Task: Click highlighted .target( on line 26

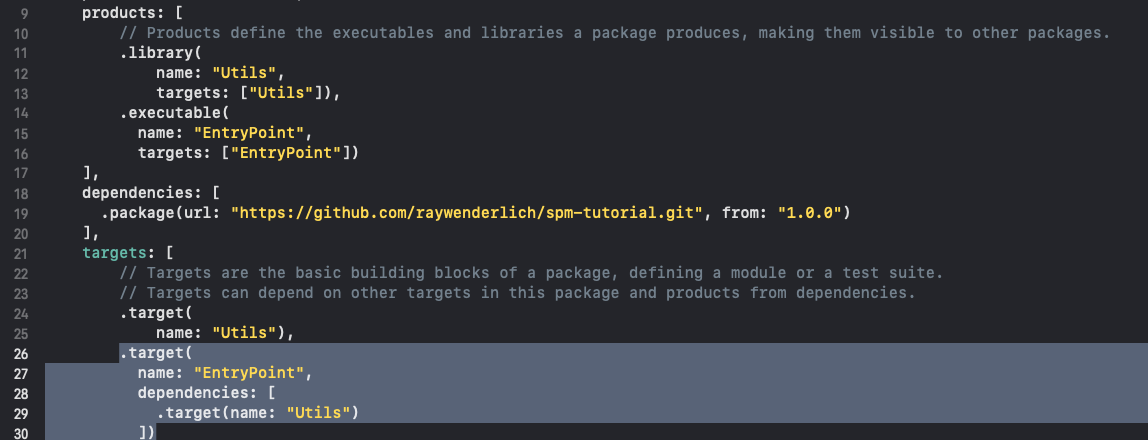Action: (156, 353)
